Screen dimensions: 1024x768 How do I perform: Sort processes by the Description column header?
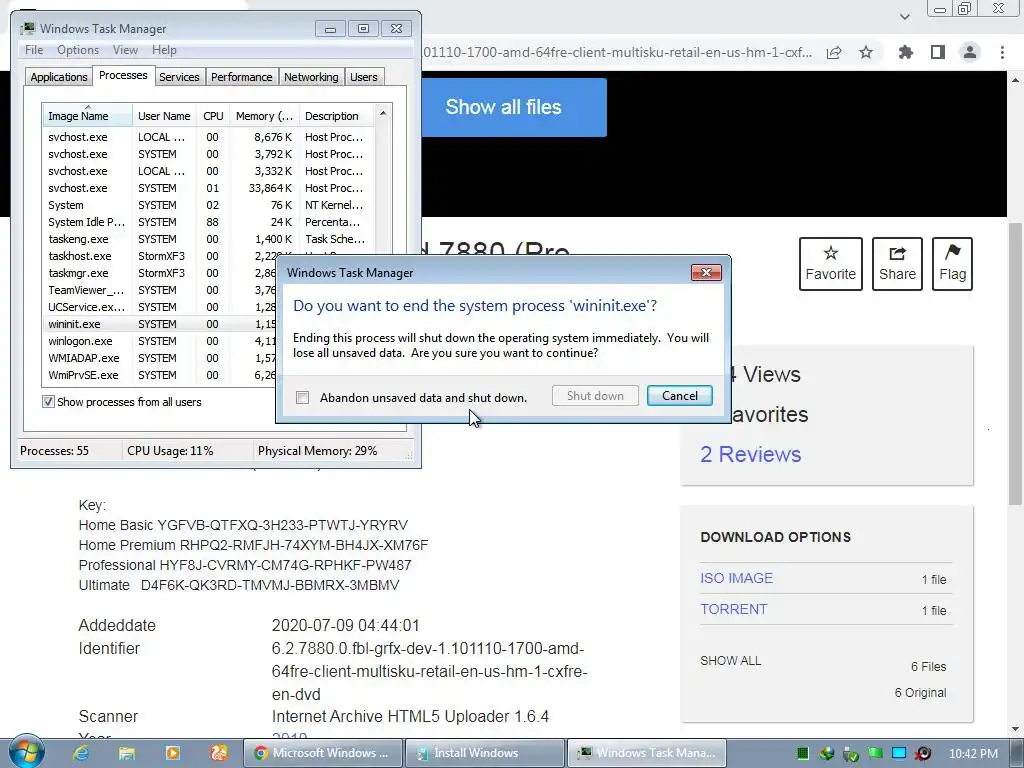pyautogui.click(x=336, y=116)
